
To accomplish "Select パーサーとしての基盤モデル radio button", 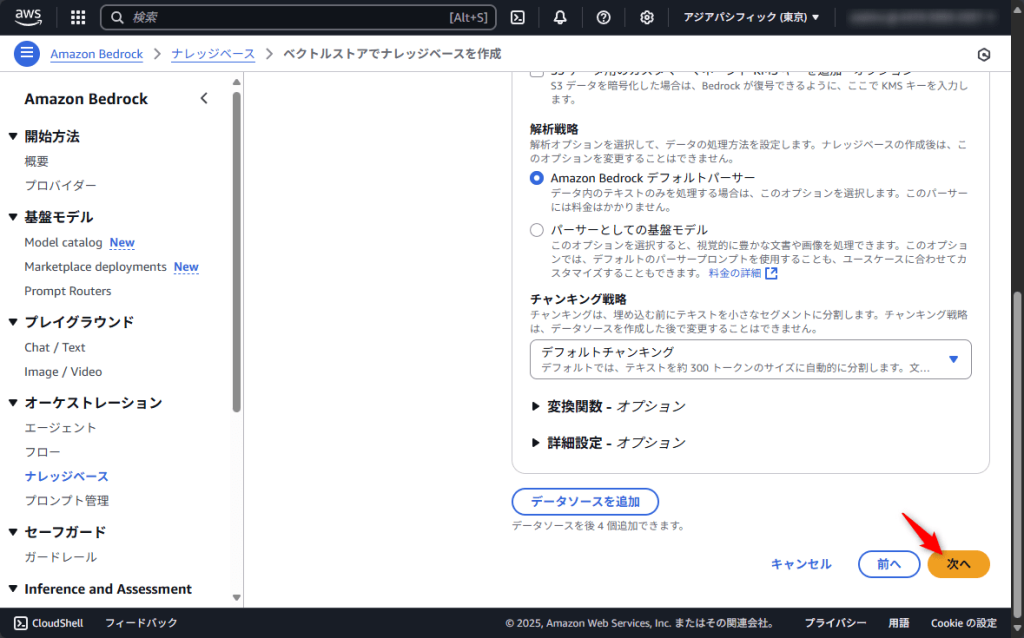I will [x=536, y=230].
